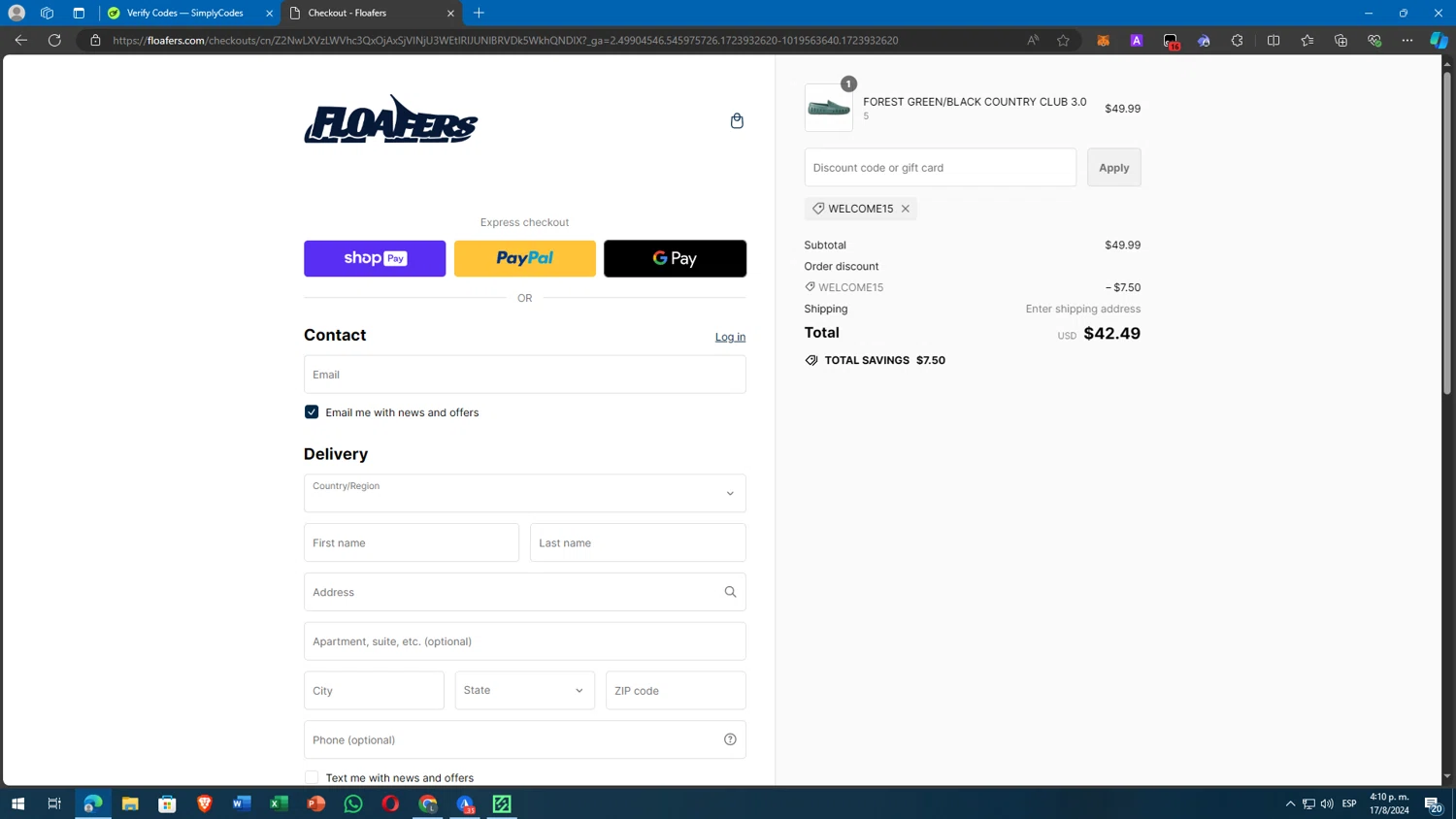Click Apply discount code button
The width and height of the screenshot is (1456, 819).
[1113, 167]
